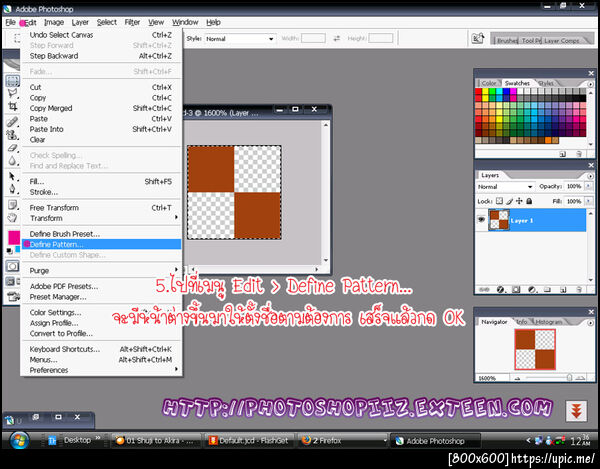This screenshot has width=600, height=469.
Task: Click Adobe Photoshop taskbar button
Action: [435, 441]
